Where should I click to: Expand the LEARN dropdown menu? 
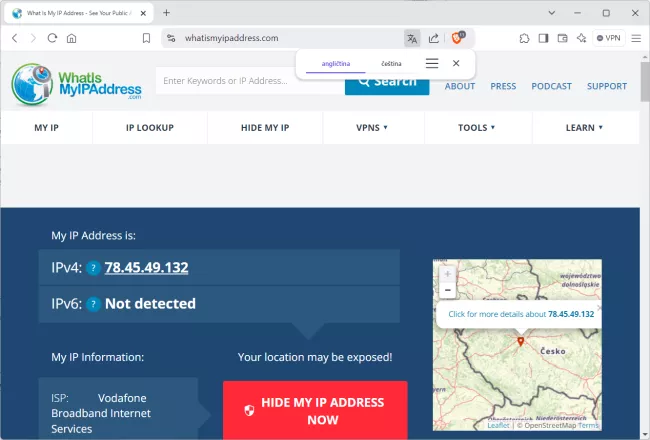584,128
